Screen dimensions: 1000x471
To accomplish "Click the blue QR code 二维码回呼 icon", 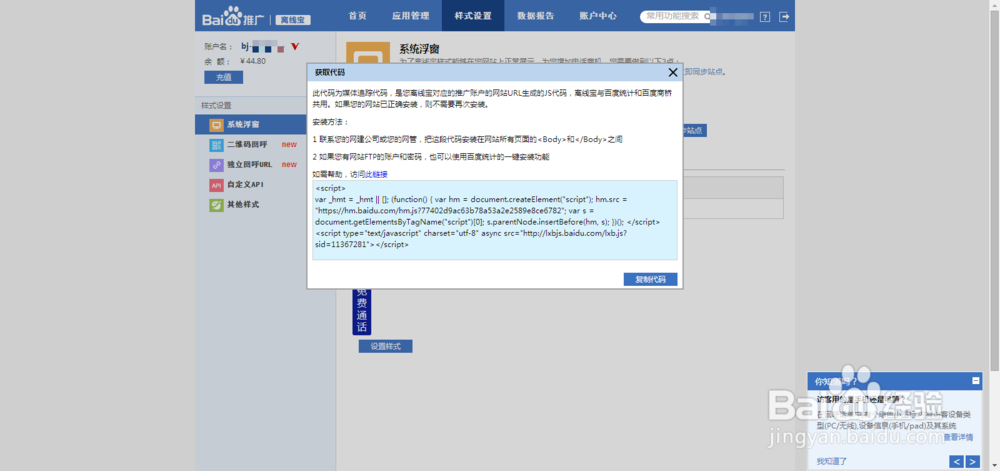I will click(x=217, y=145).
